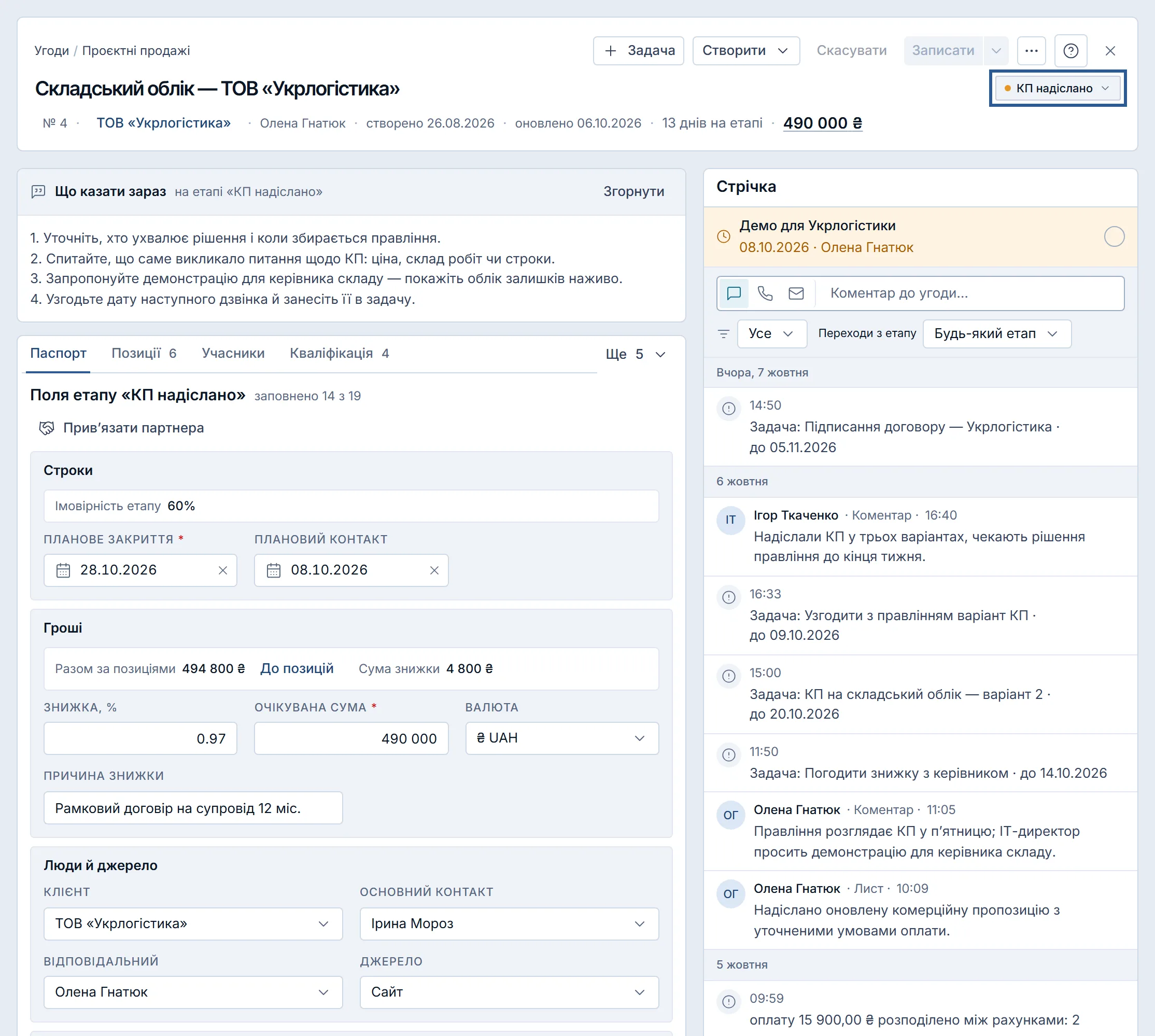The width and height of the screenshot is (1155, 1036).
Task: Open calendar for Планове закриття field
Action: (63, 570)
